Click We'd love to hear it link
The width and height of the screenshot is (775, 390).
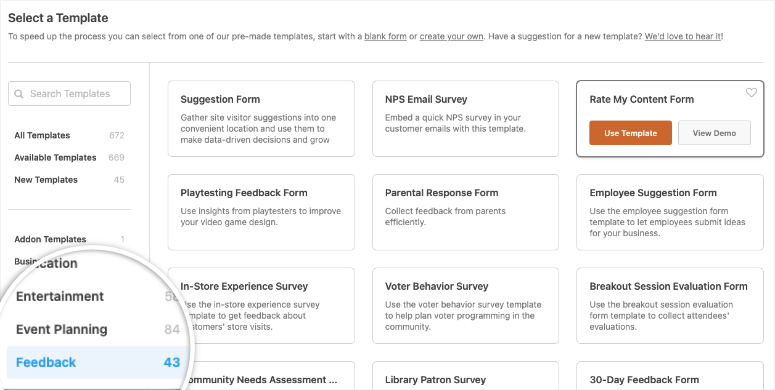(683, 37)
